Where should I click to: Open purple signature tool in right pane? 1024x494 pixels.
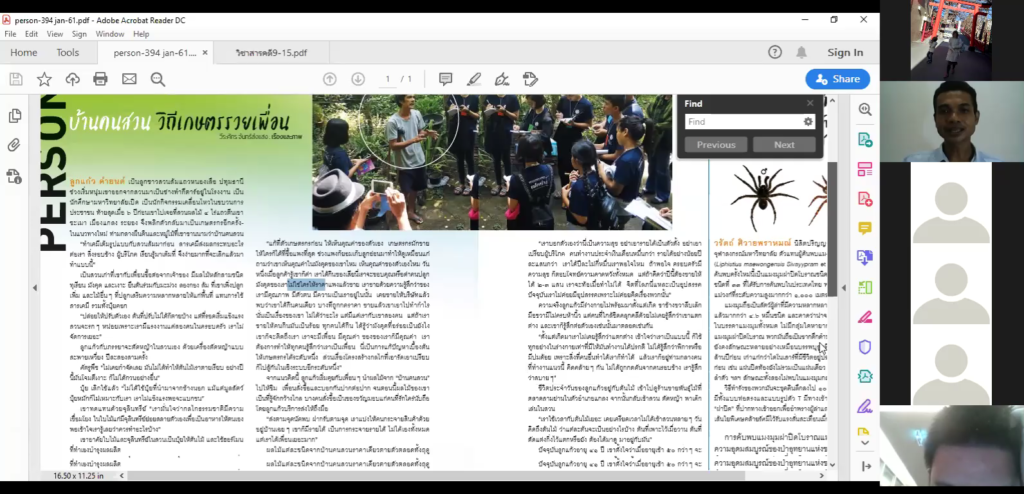click(865, 406)
